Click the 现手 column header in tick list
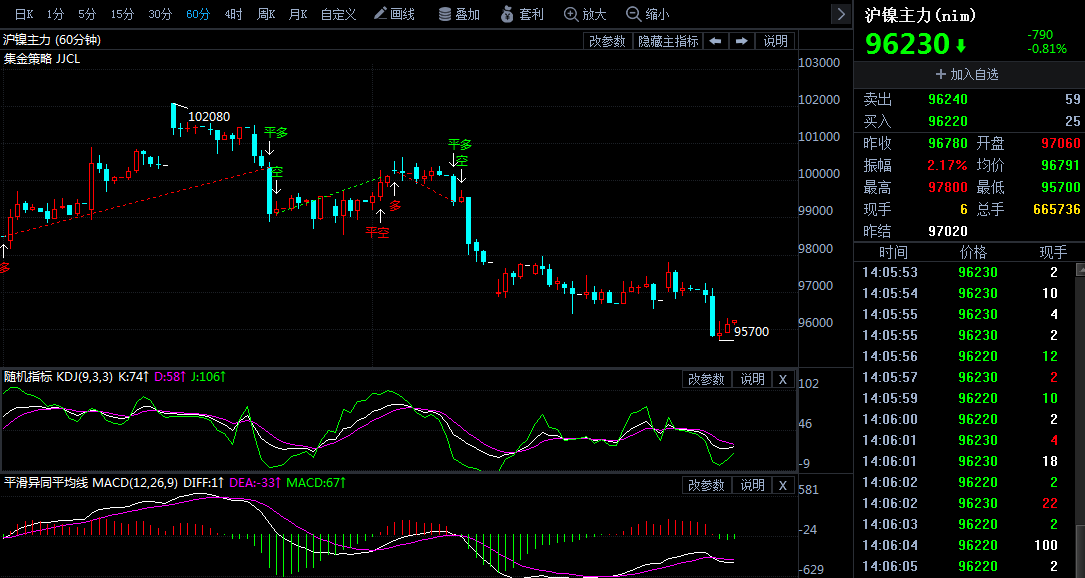This screenshot has width=1085, height=578. [1053, 252]
